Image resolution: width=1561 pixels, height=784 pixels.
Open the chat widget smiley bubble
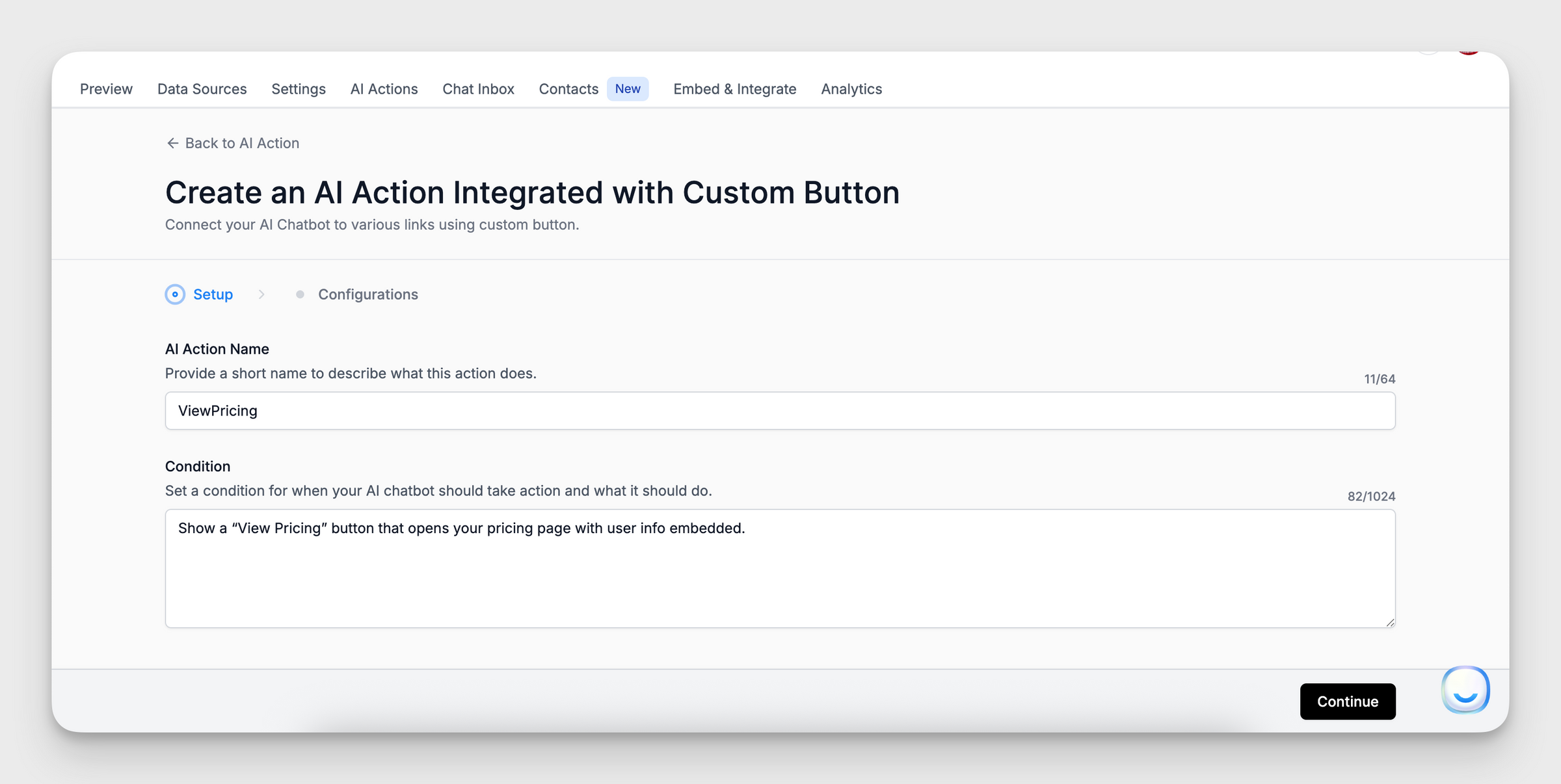point(1465,690)
